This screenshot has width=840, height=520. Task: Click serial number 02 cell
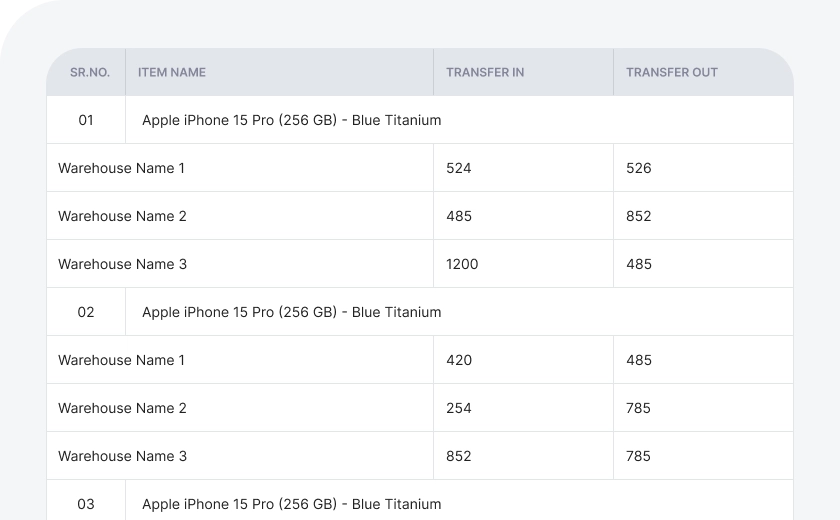86,312
